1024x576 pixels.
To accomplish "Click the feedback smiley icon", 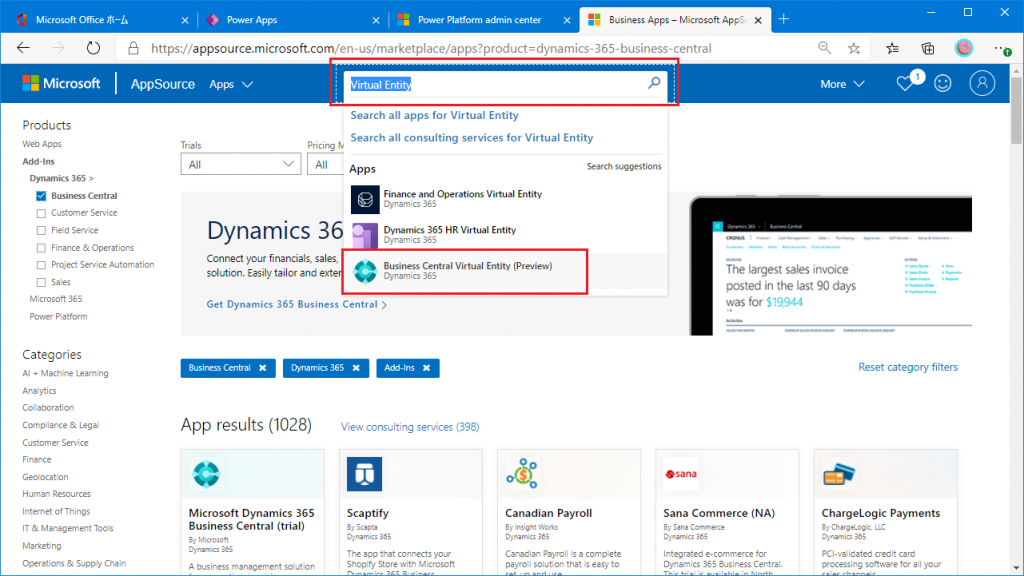I will click(x=942, y=84).
